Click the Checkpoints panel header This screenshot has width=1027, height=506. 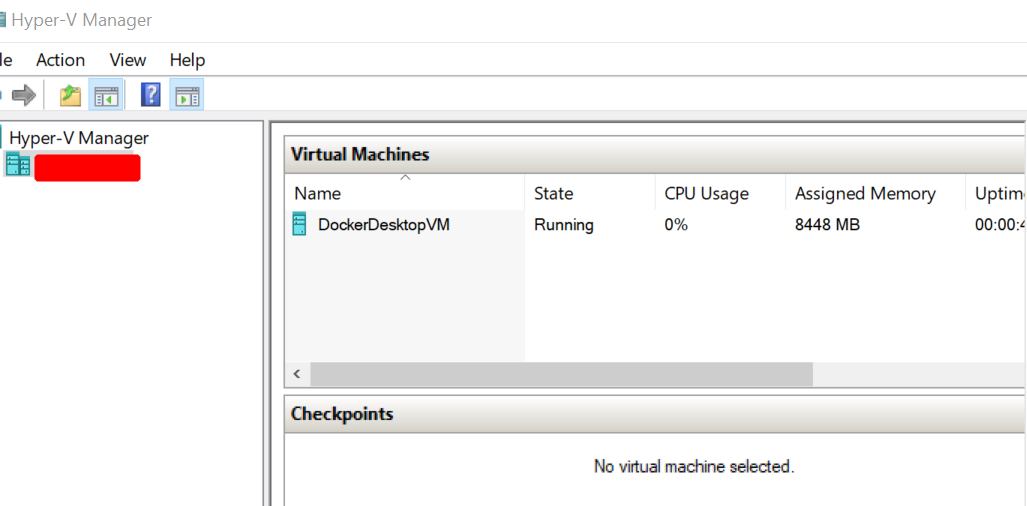(656, 414)
